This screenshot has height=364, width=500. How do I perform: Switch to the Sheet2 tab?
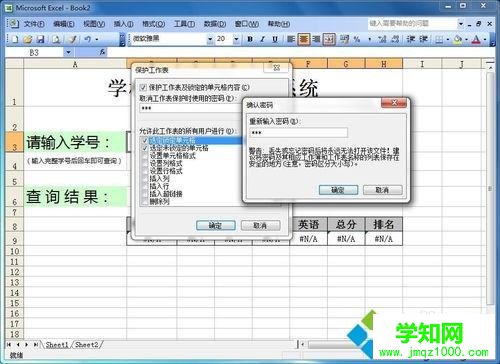[x=87, y=345]
